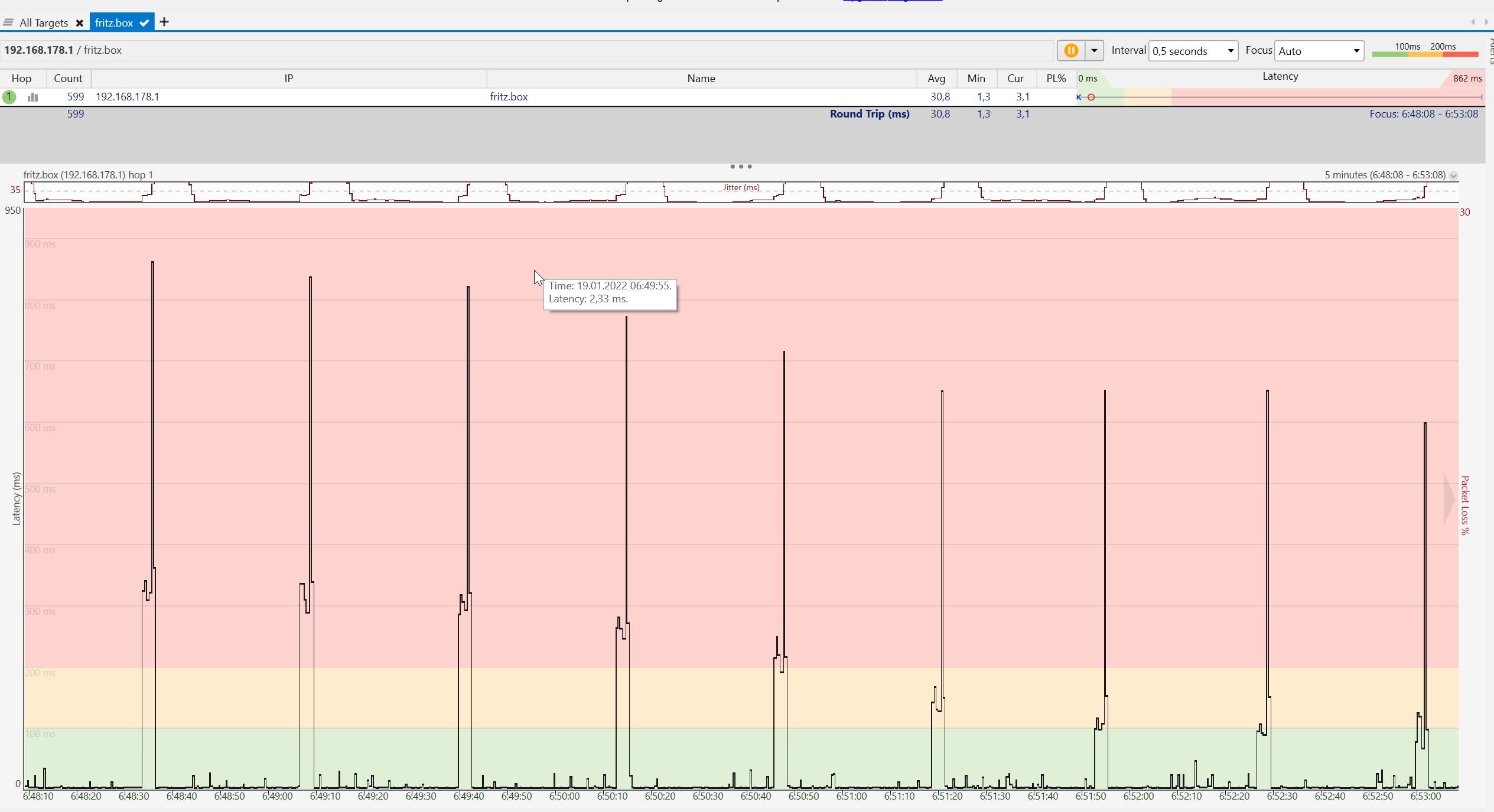Open the Focus Auto dropdown
1494x812 pixels.
1319,51
